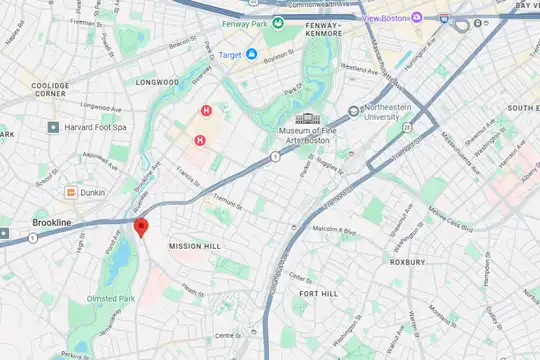The height and width of the screenshot is (360, 540).
Task: Open the View Boston camera icon
Action: [416, 17]
